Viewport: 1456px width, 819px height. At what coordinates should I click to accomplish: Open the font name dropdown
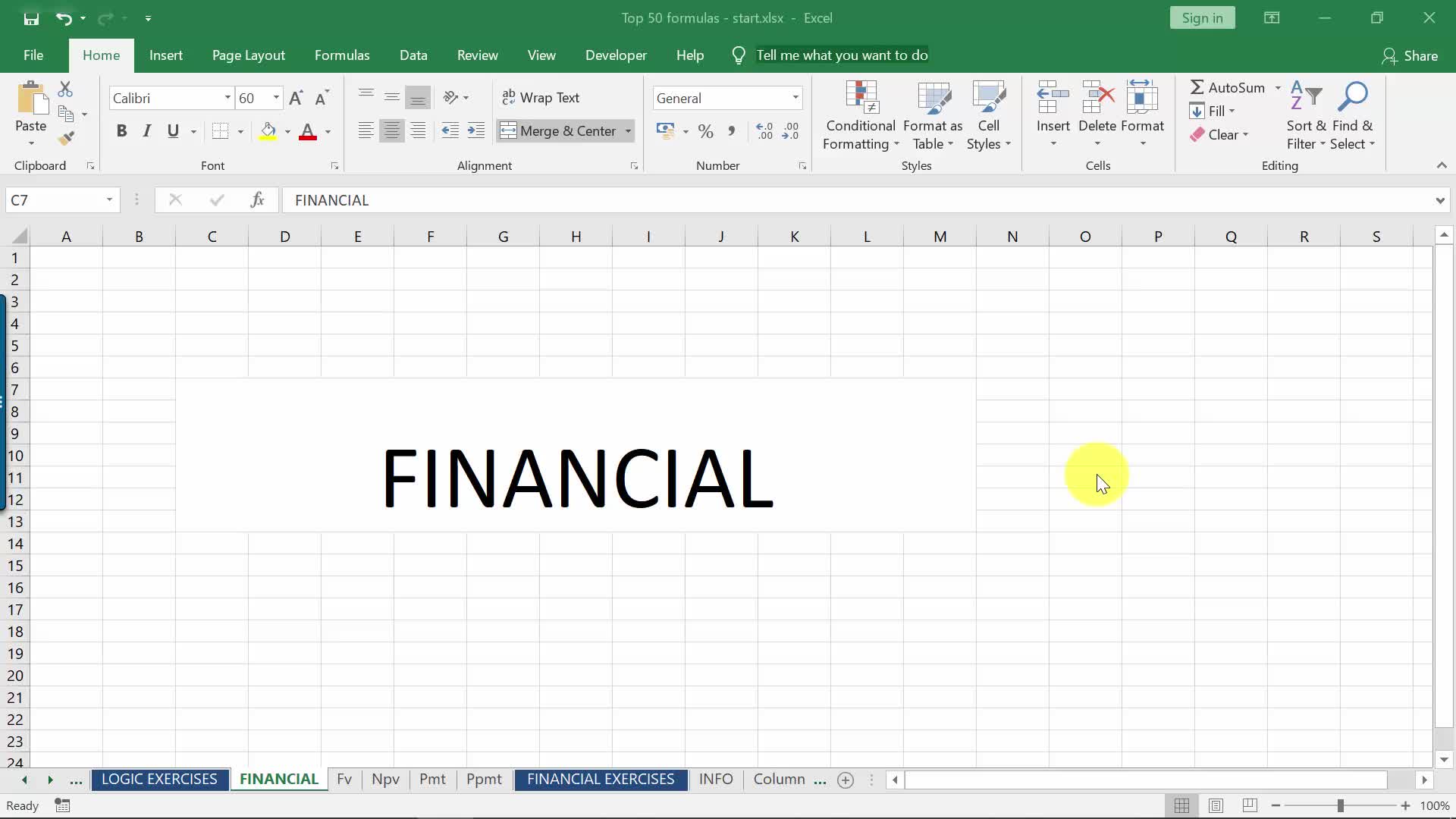pos(227,98)
